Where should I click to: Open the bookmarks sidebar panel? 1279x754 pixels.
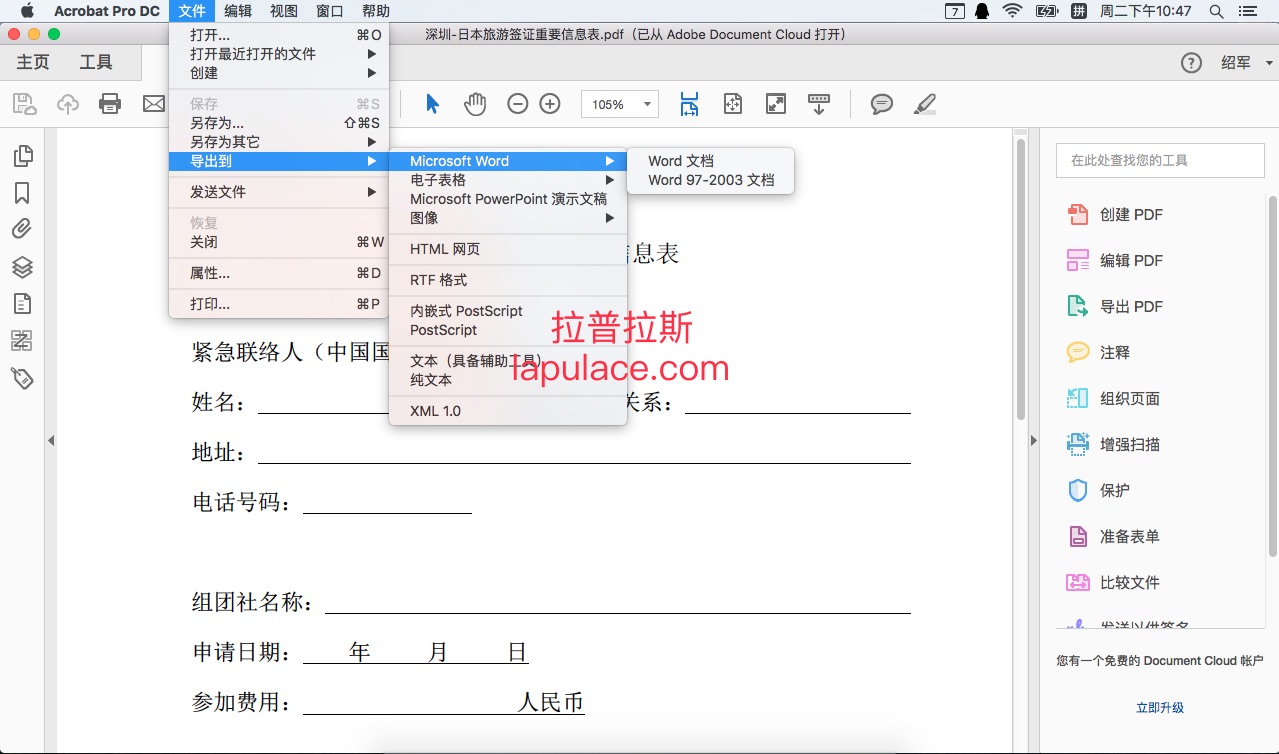[22, 193]
